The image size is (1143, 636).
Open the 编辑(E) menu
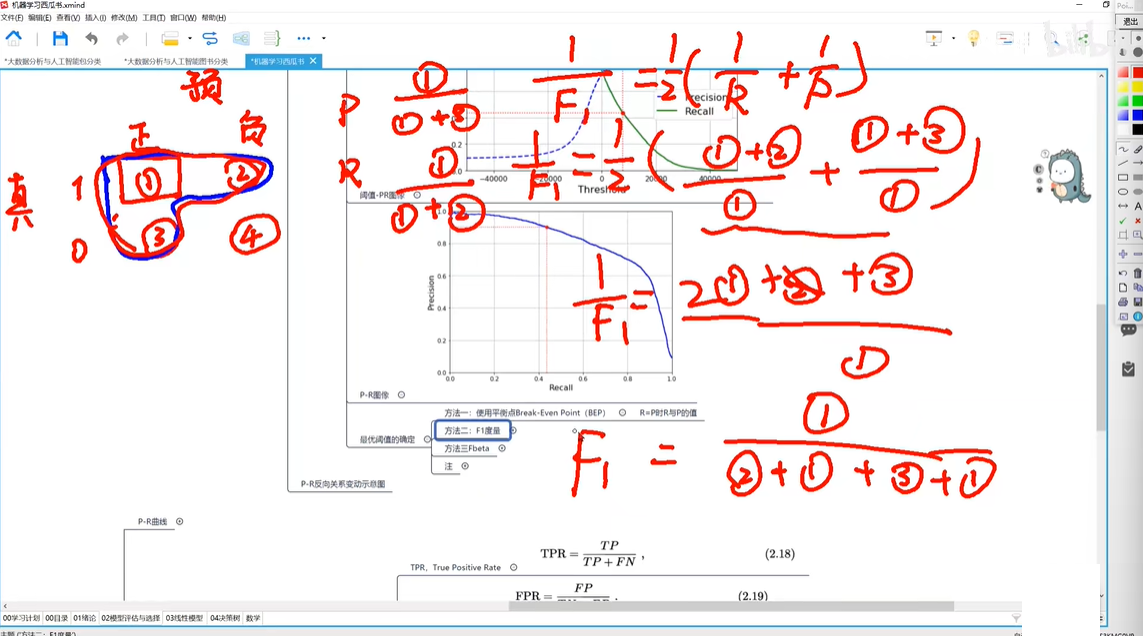point(39,18)
